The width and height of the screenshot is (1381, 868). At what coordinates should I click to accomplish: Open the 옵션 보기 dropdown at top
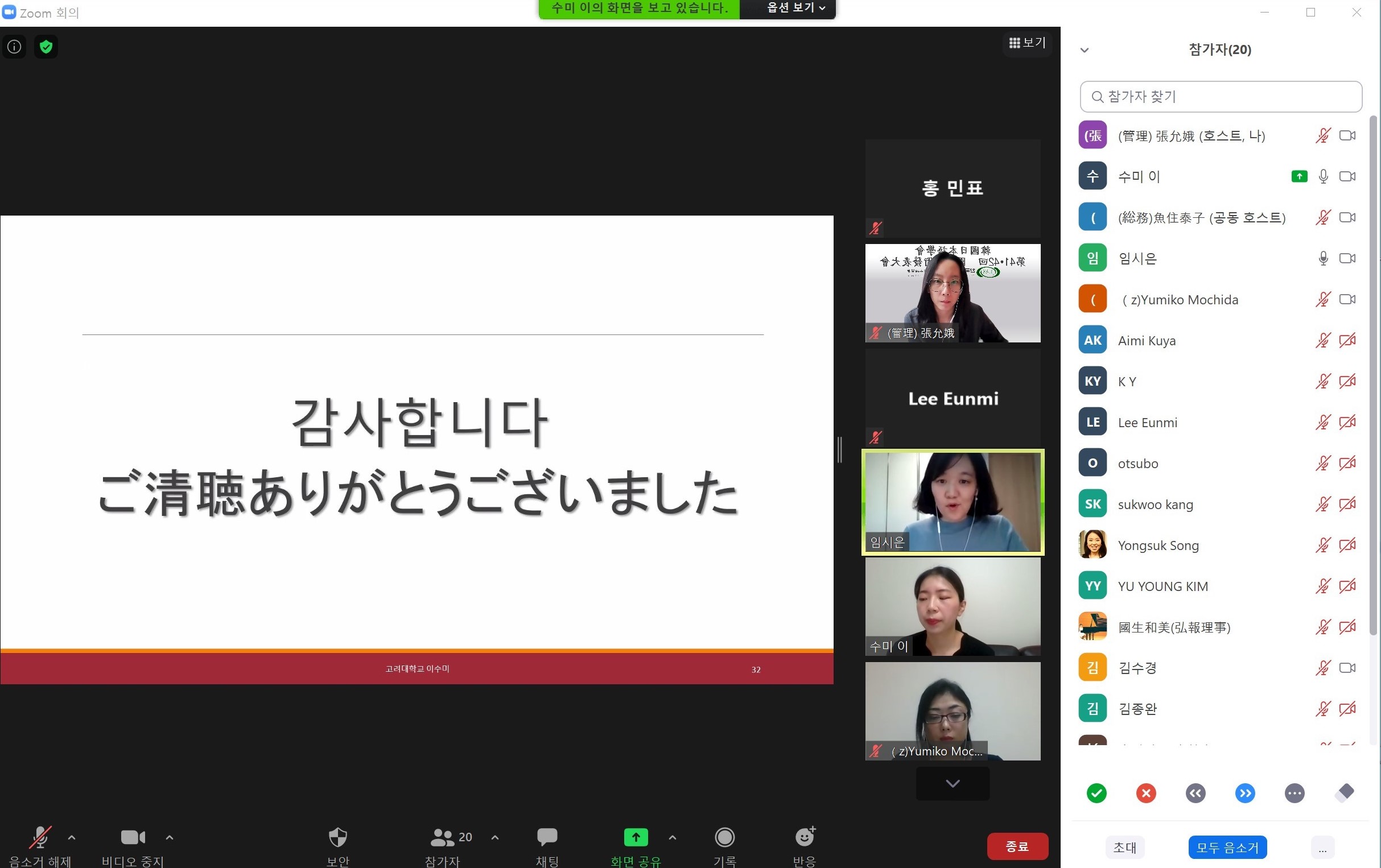coord(795,8)
